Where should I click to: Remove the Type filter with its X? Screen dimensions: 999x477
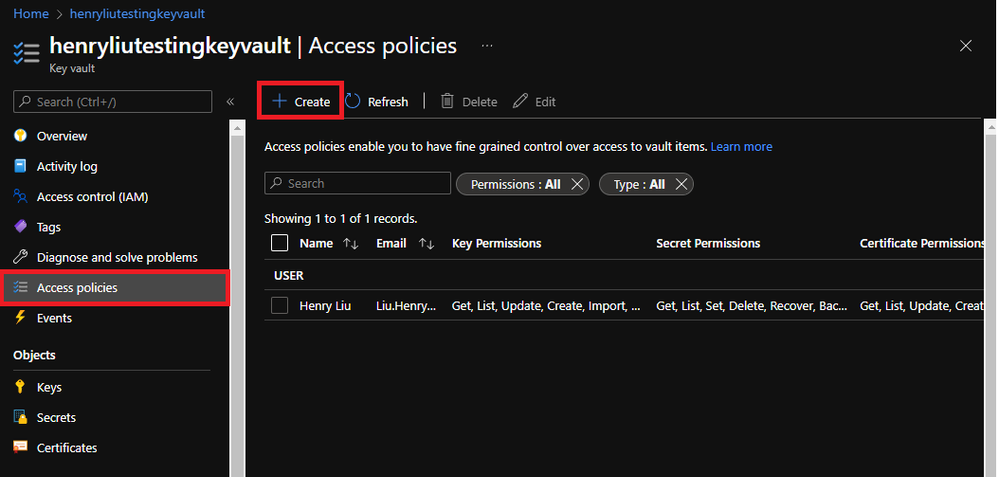[x=681, y=184]
